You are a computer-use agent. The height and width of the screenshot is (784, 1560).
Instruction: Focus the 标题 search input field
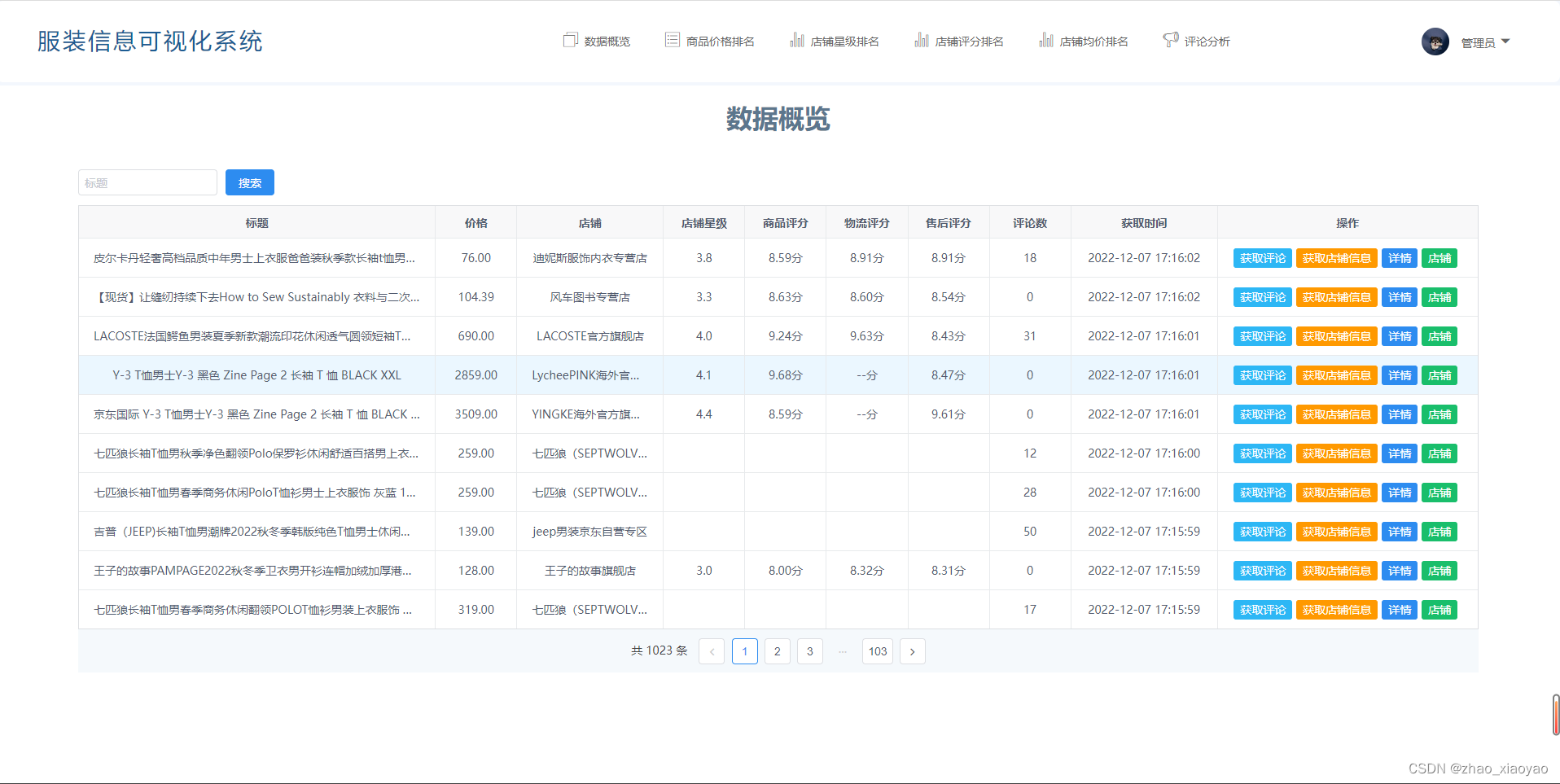147,182
